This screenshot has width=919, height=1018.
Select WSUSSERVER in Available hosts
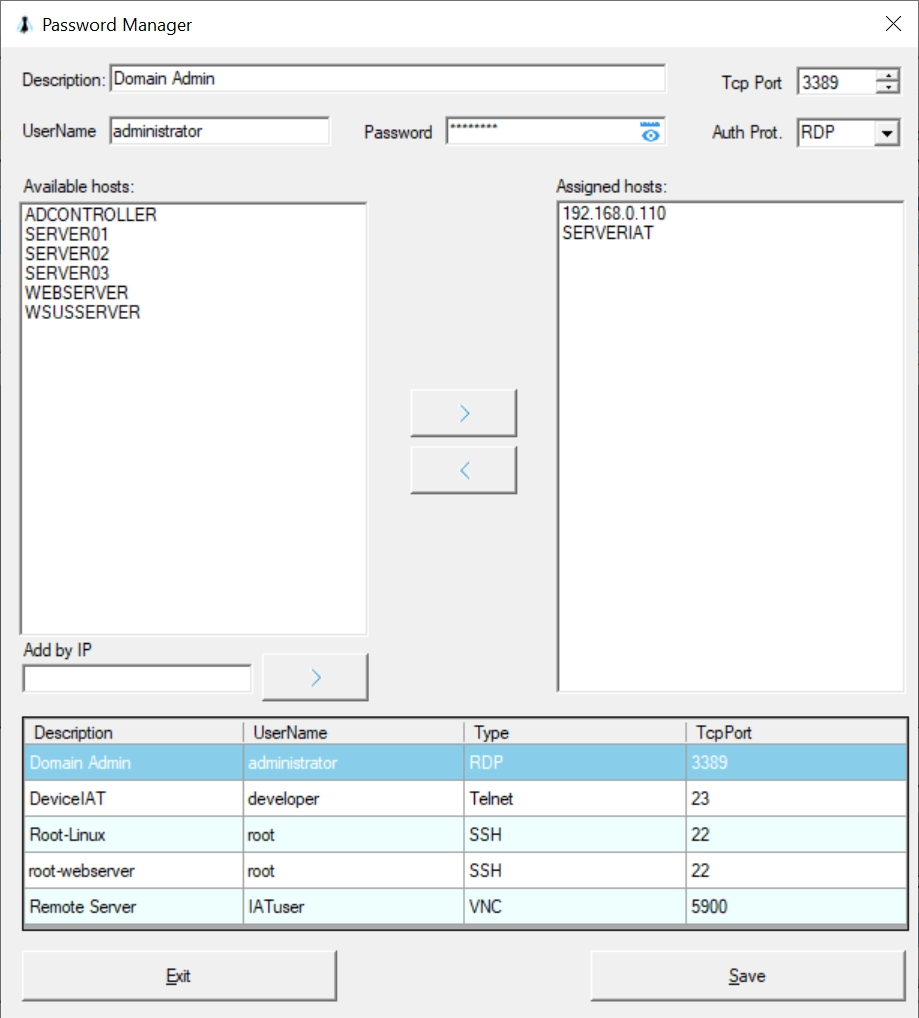(x=82, y=312)
